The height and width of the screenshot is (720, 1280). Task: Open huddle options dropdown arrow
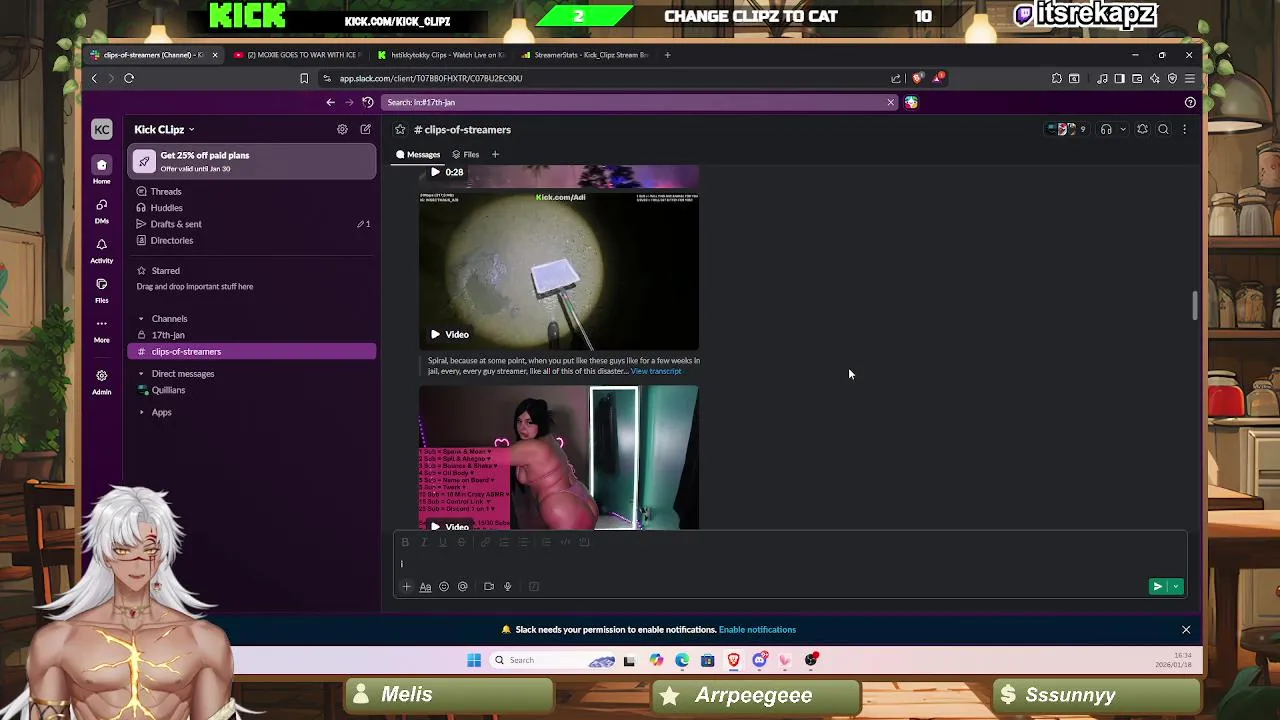coord(1123,129)
